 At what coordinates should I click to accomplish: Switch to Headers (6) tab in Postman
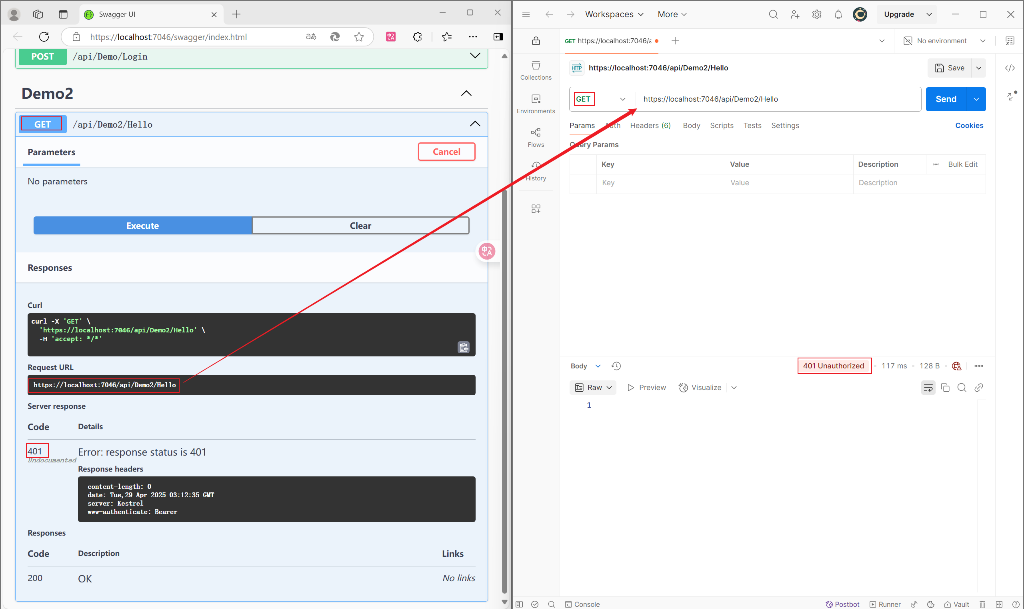(x=650, y=125)
